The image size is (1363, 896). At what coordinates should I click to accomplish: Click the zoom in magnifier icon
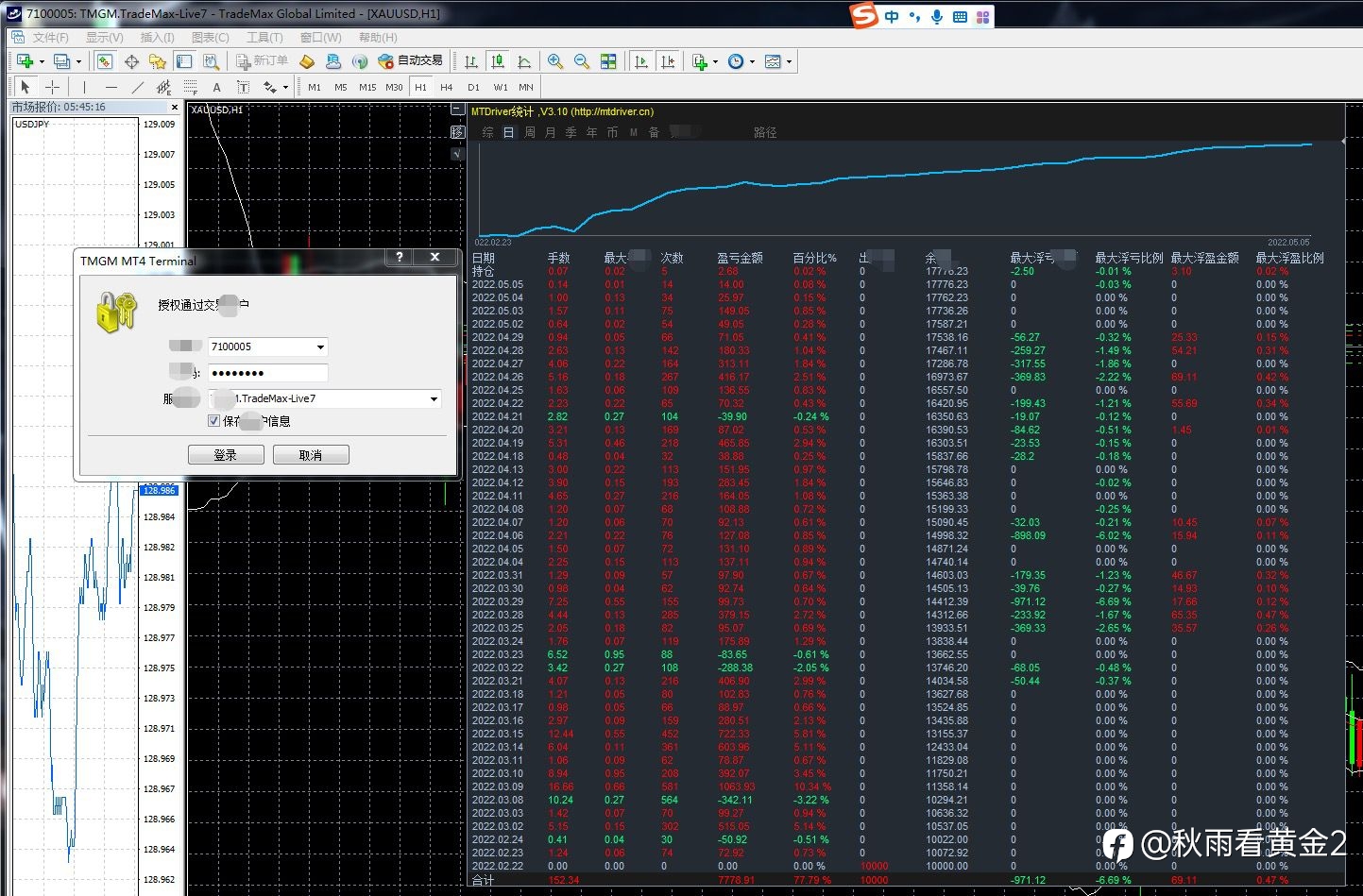(555, 61)
